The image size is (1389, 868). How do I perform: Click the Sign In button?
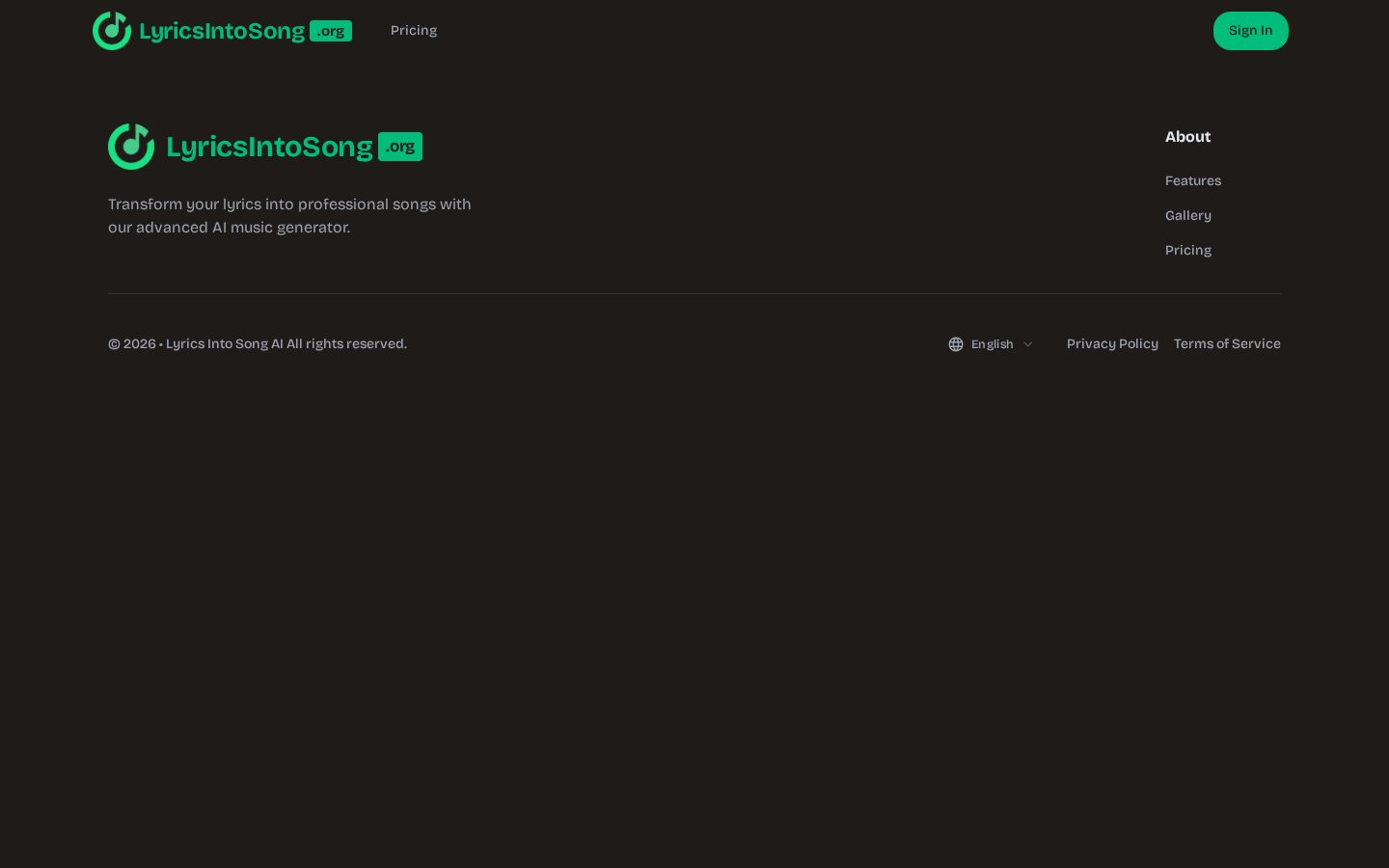click(1251, 31)
